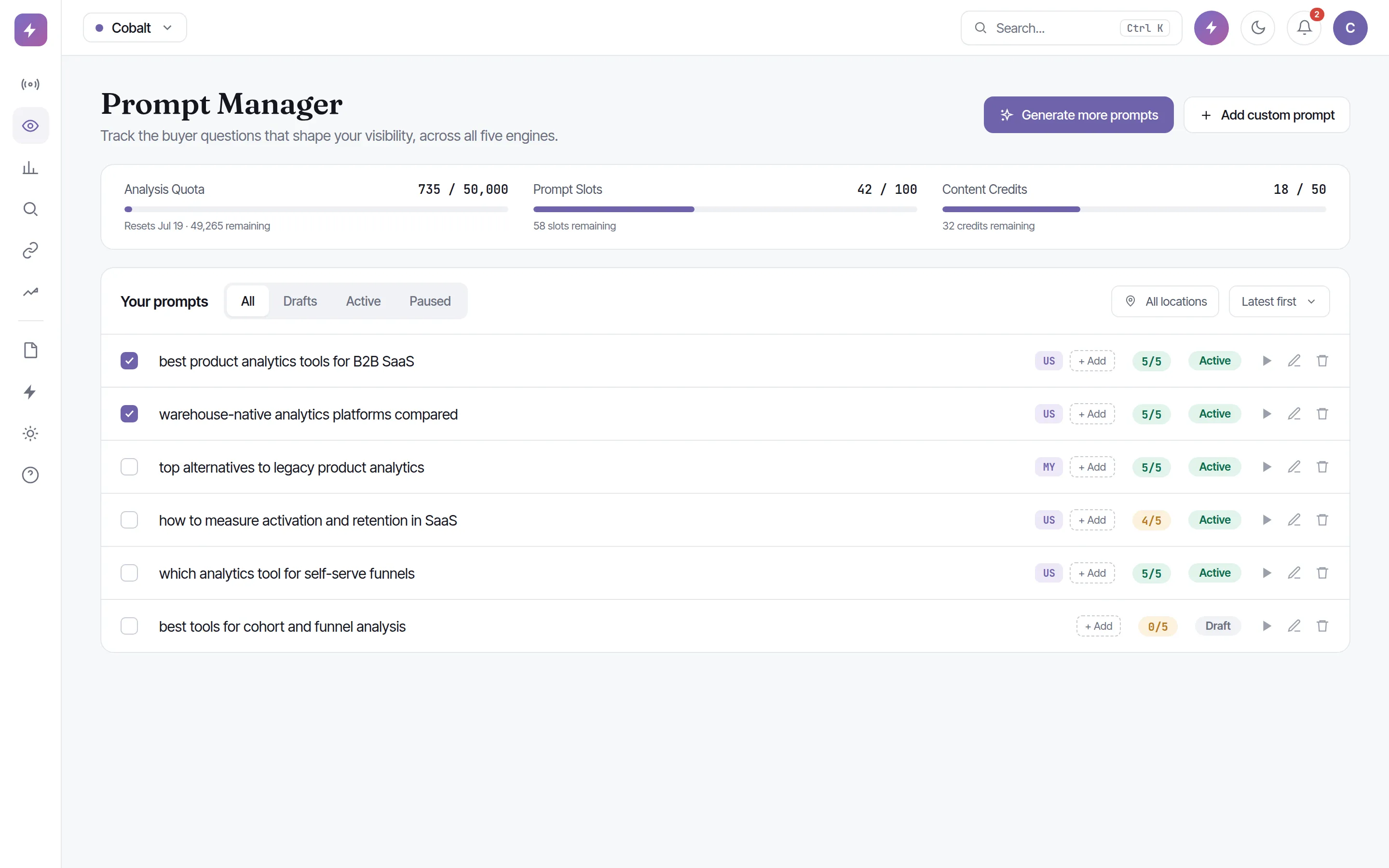Delete the warehouse-native analytics prompt
The width and height of the screenshot is (1389, 868).
point(1322,414)
